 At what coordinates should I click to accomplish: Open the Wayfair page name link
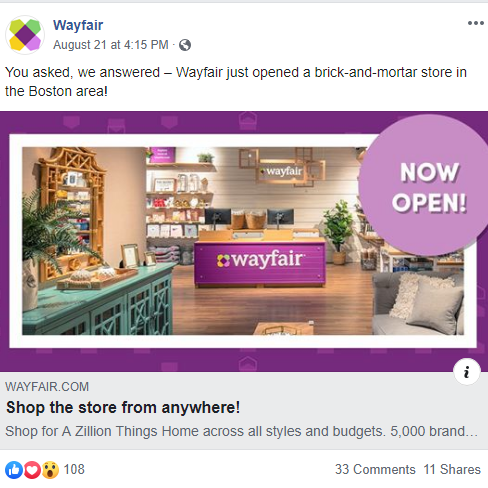click(x=78, y=25)
